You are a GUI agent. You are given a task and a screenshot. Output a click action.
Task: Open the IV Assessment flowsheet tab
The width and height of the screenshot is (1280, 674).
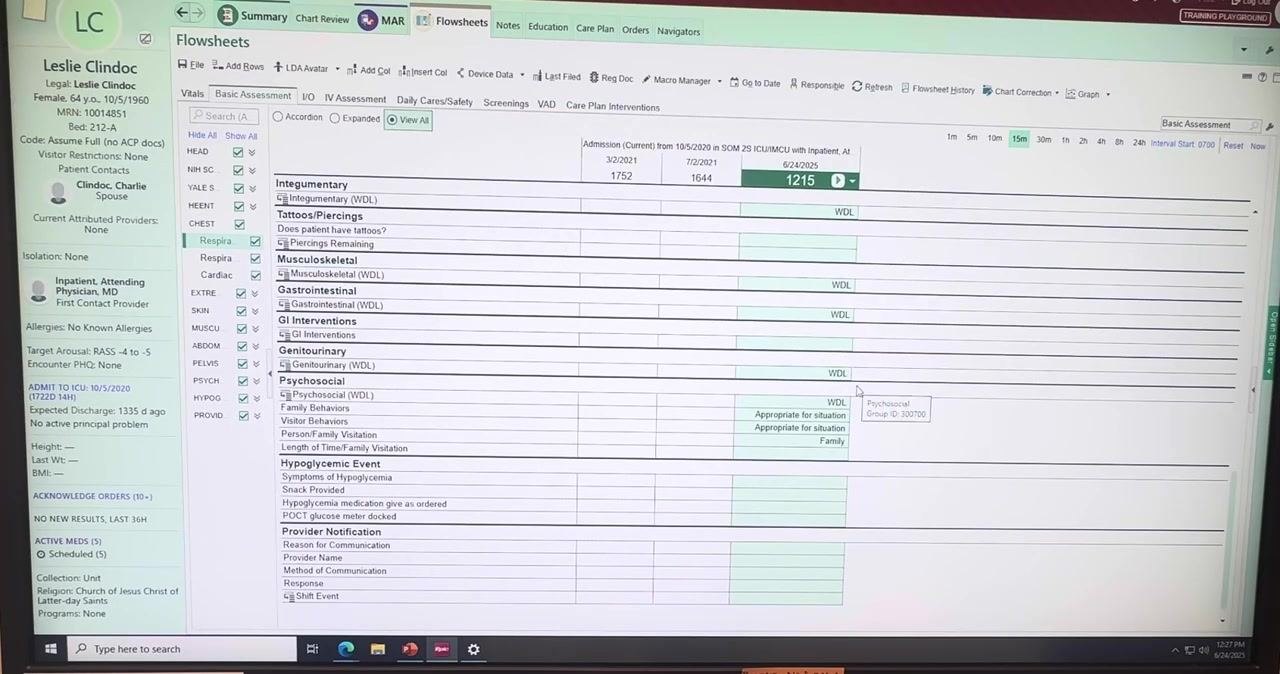click(355, 99)
